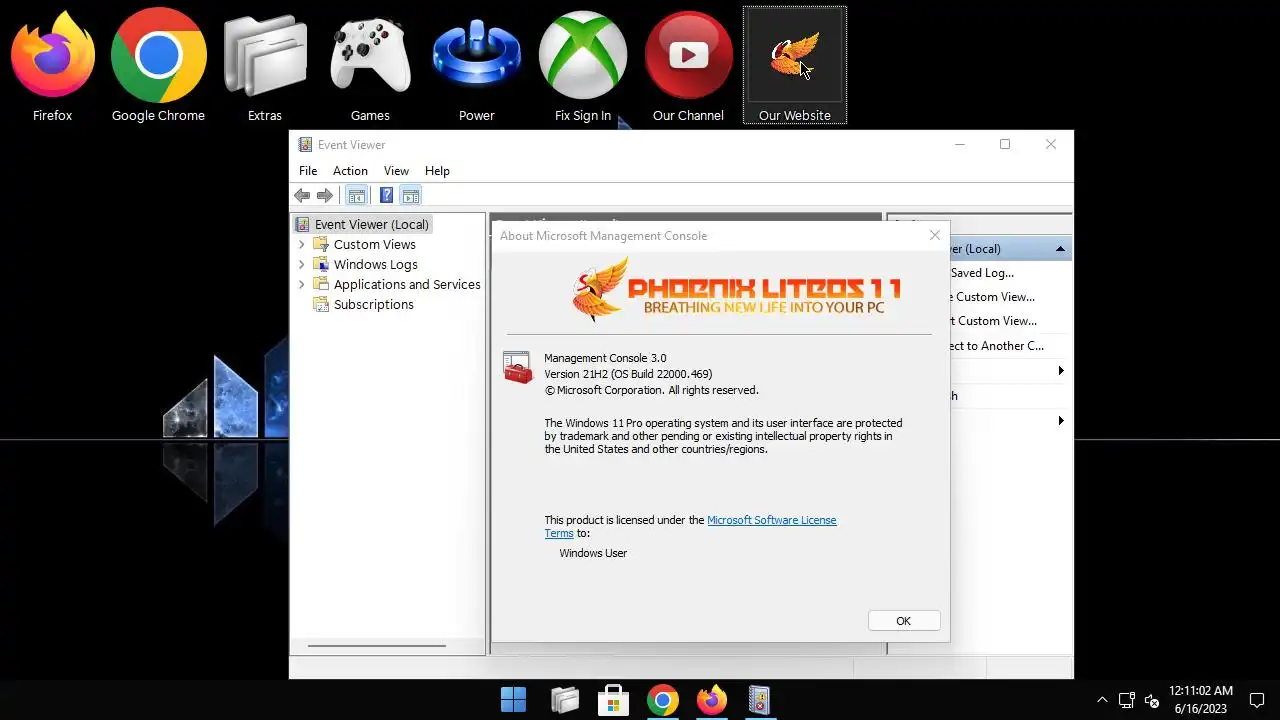Image resolution: width=1280 pixels, height=720 pixels.
Task: Click the muted volume tray icon
Action: (1152, 700)
